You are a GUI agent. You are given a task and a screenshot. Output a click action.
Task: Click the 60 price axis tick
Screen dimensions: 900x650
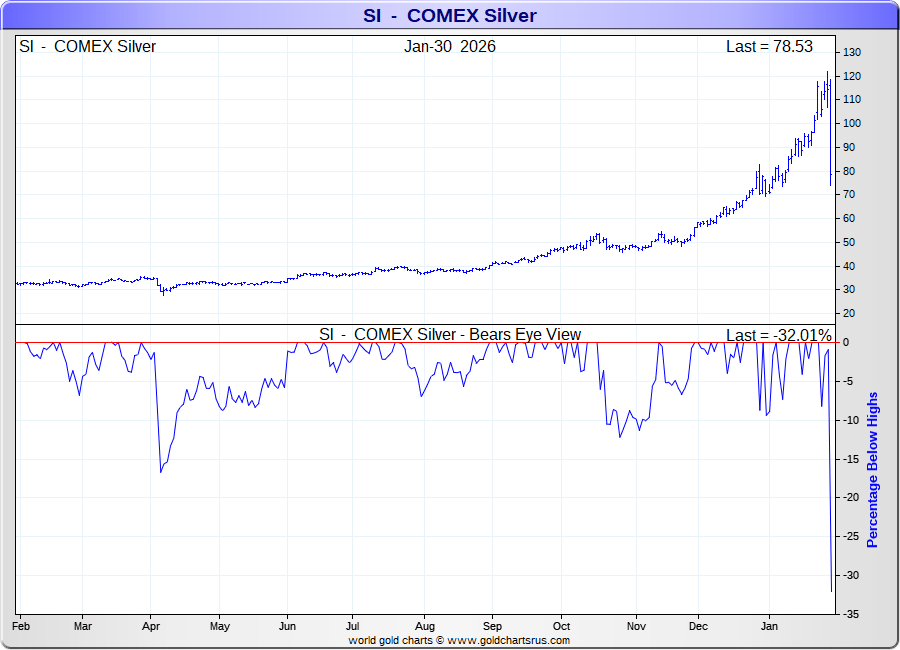[x=849, y=218]
